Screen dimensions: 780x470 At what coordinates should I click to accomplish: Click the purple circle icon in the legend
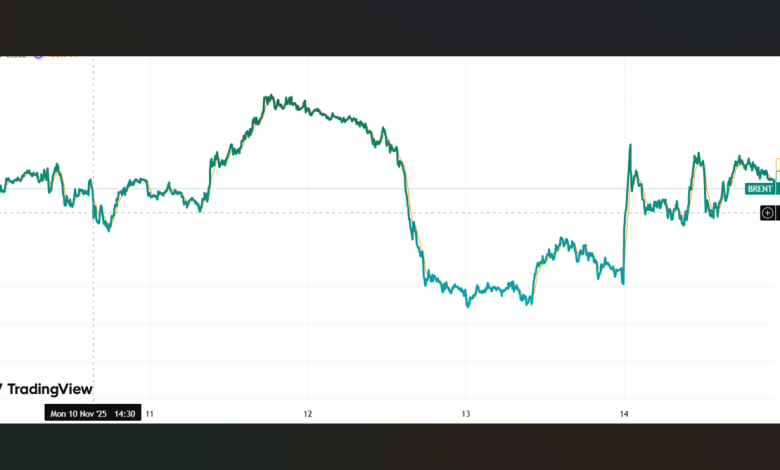click(38, 55)
